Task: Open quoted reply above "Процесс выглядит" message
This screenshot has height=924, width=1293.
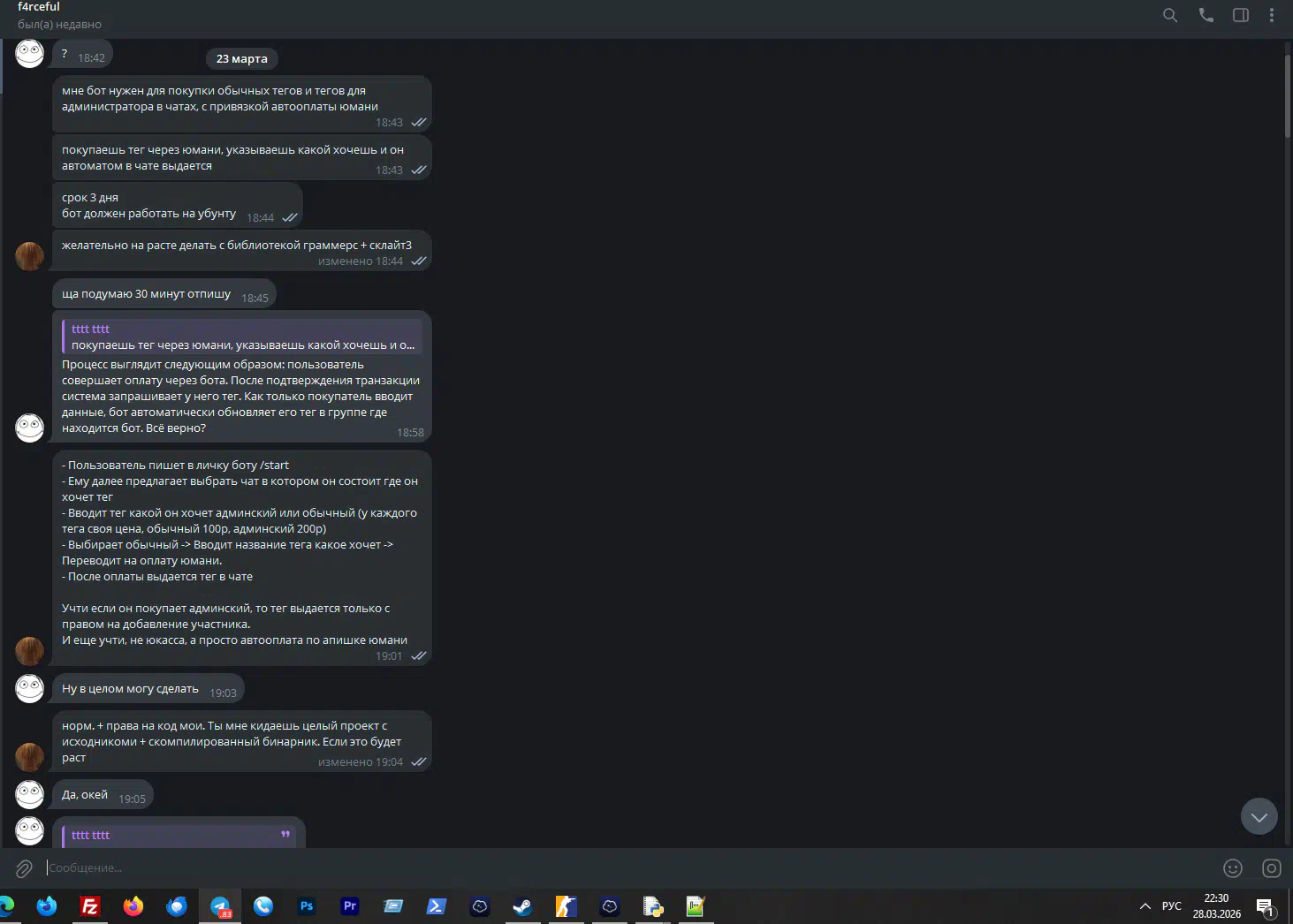Action: pyautogui.click(x=242, y=337)
